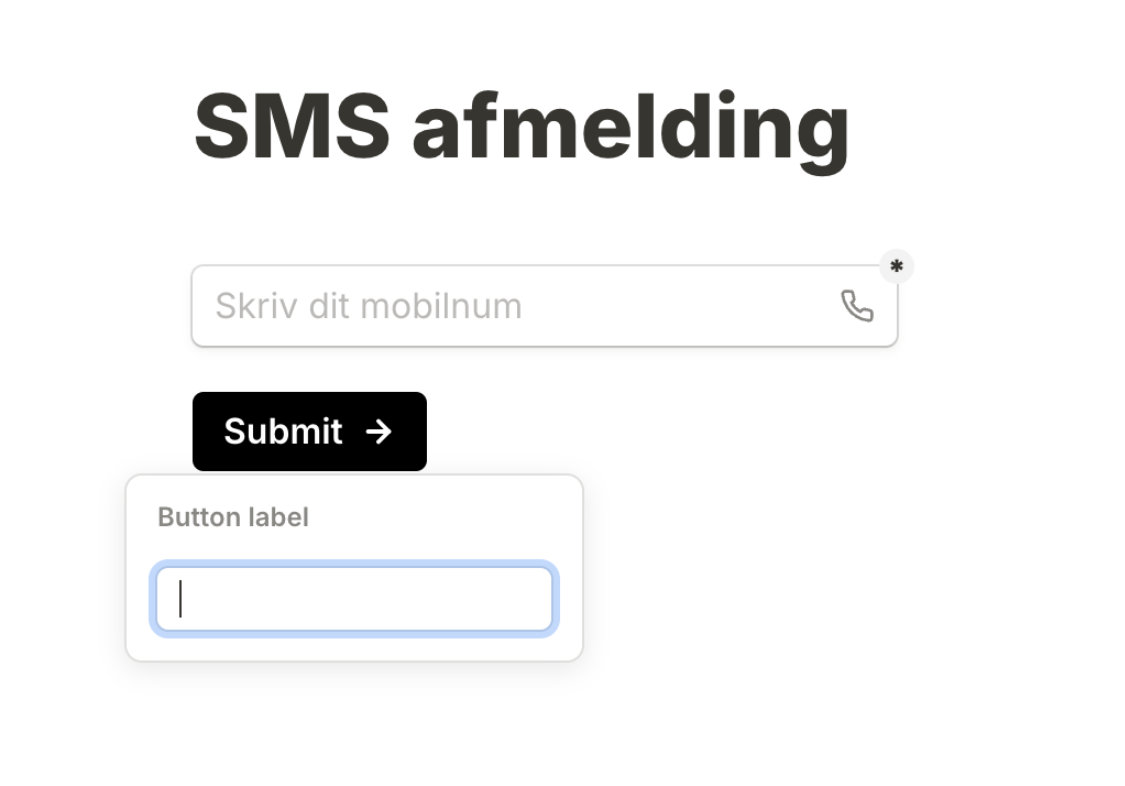
Task: Click the word 'SMS' in the heading
Action: (x=292, y=126)
